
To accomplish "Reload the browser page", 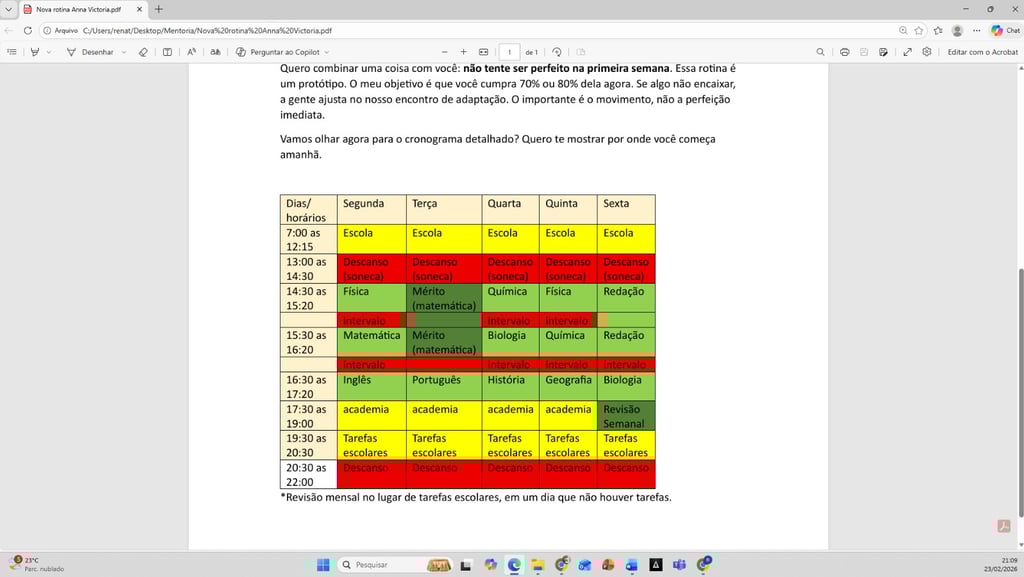I will 27,31.
